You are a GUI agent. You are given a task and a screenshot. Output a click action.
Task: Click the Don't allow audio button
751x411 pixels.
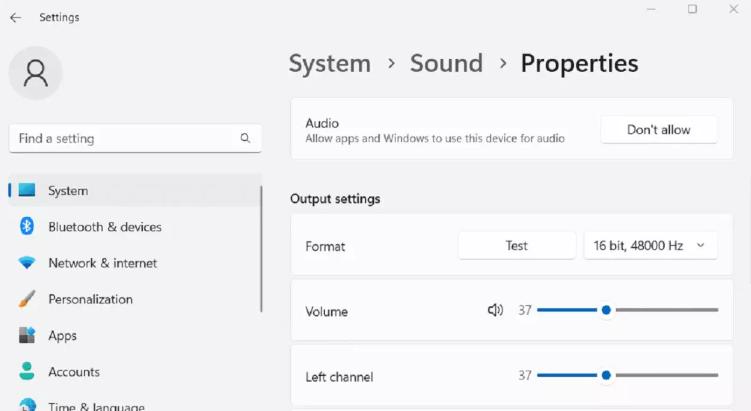click(x=659, y=130)
